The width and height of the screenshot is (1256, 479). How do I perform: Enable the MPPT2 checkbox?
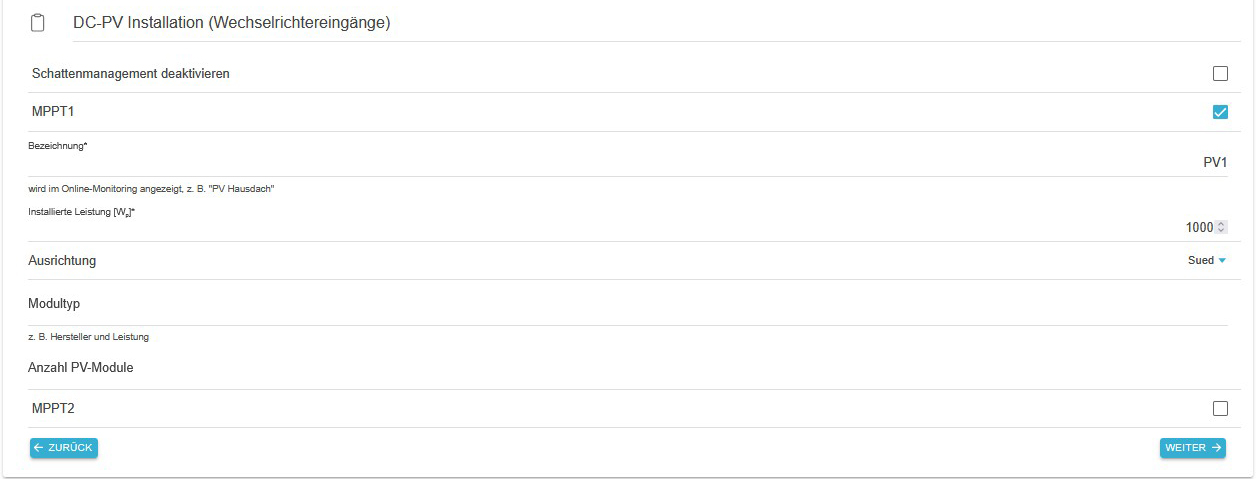coord(1219,408)
